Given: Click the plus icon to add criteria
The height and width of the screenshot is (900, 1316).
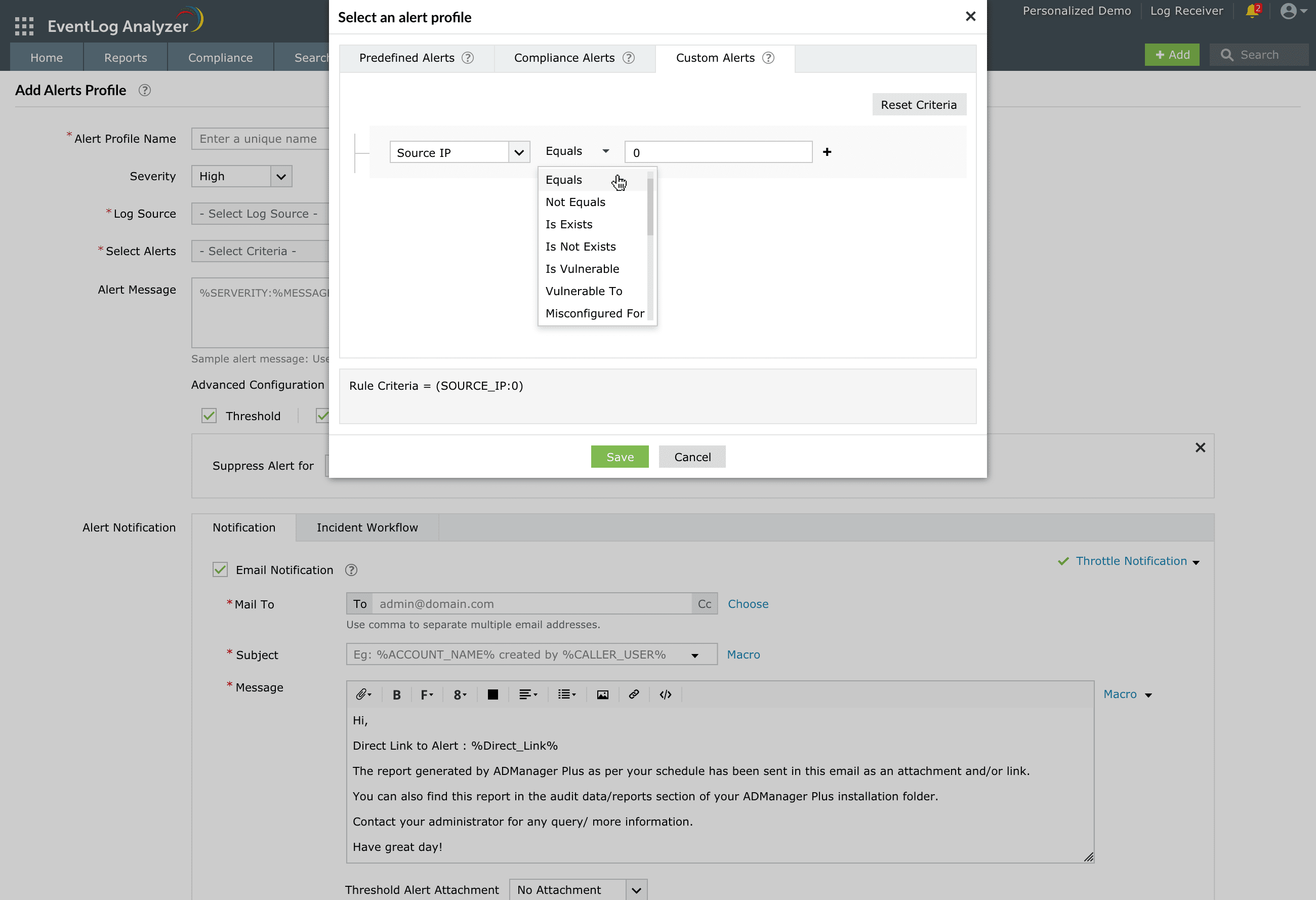Looking at the screenshot, I should [x=827, y=152].
